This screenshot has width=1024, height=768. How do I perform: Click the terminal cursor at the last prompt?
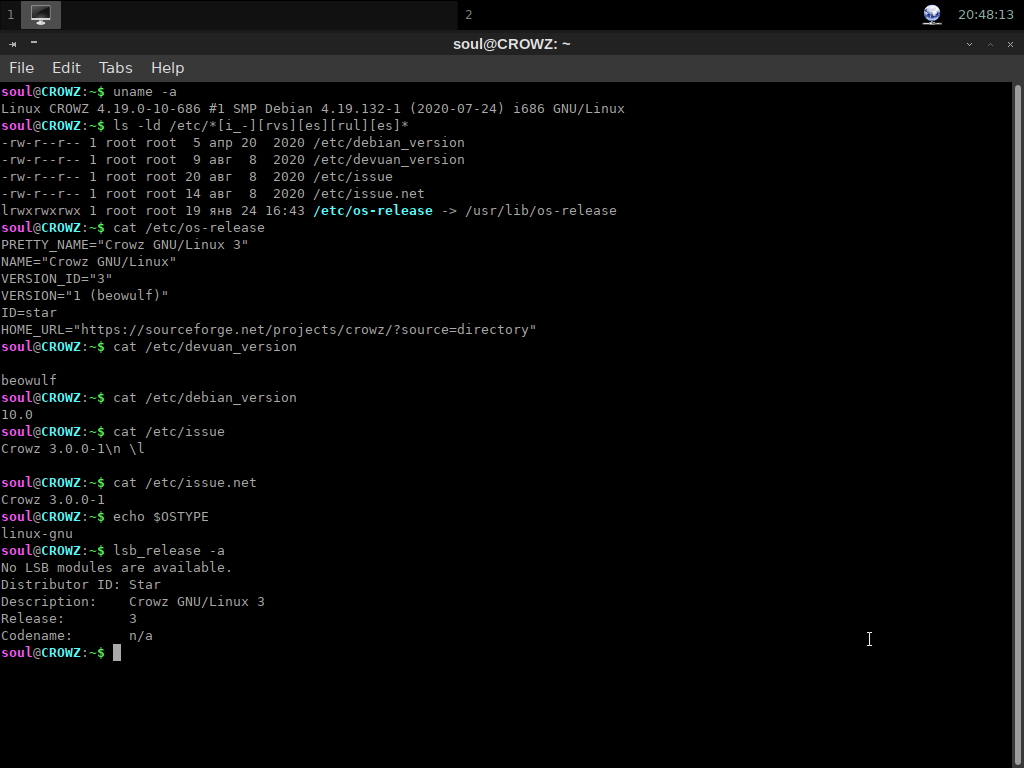[117, 652]
